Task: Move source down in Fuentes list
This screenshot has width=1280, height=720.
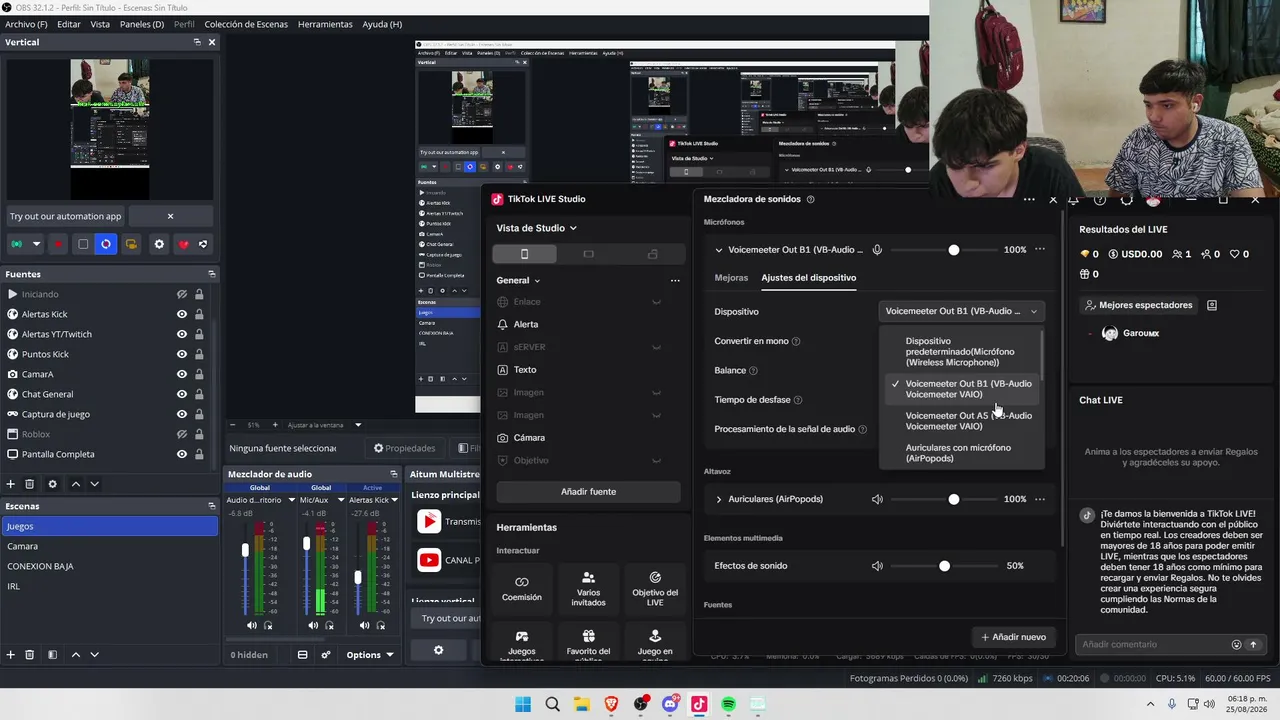Action: tap(94, 484)
